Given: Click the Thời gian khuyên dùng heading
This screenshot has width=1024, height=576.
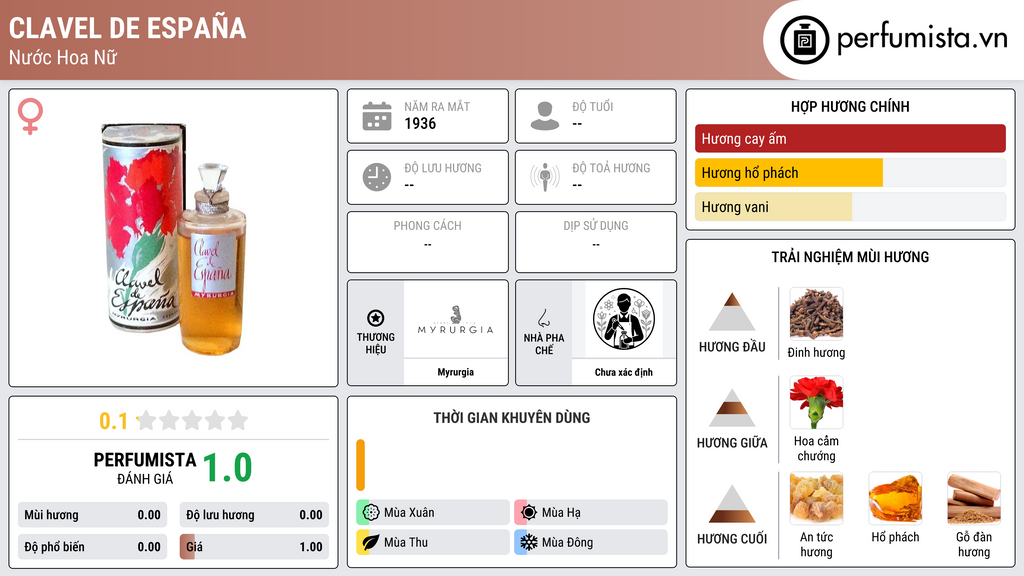Looking at the screenshot, I should tap(512, 418).
